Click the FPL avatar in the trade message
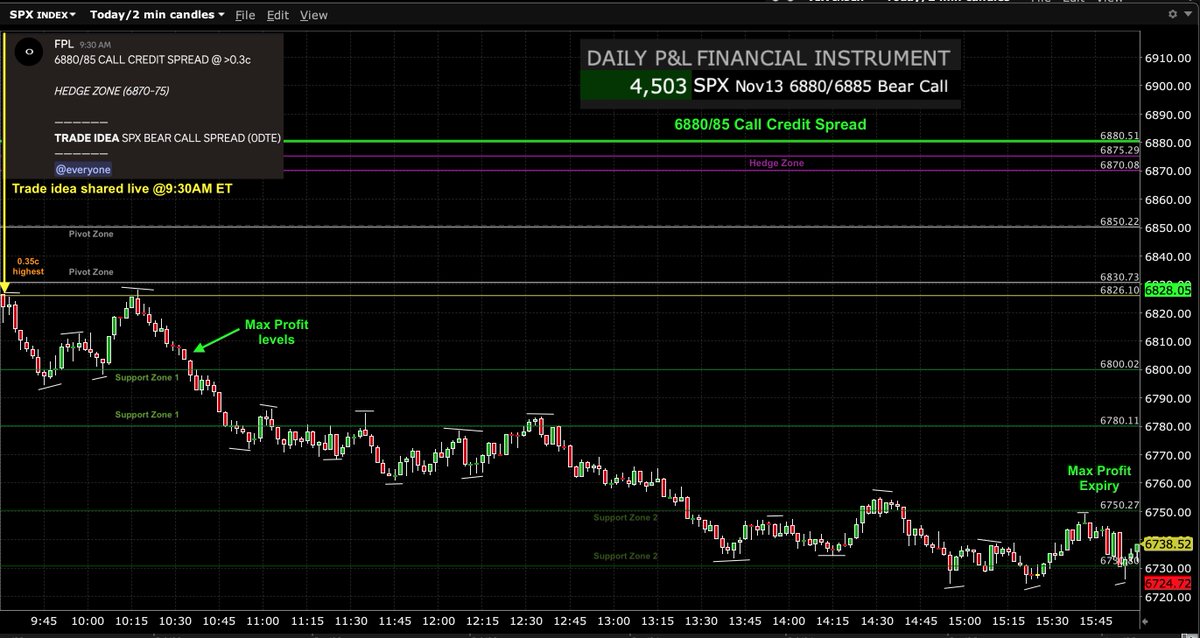Image resolution: width=1200 pixels, height=638 pixels. [28, 51]
